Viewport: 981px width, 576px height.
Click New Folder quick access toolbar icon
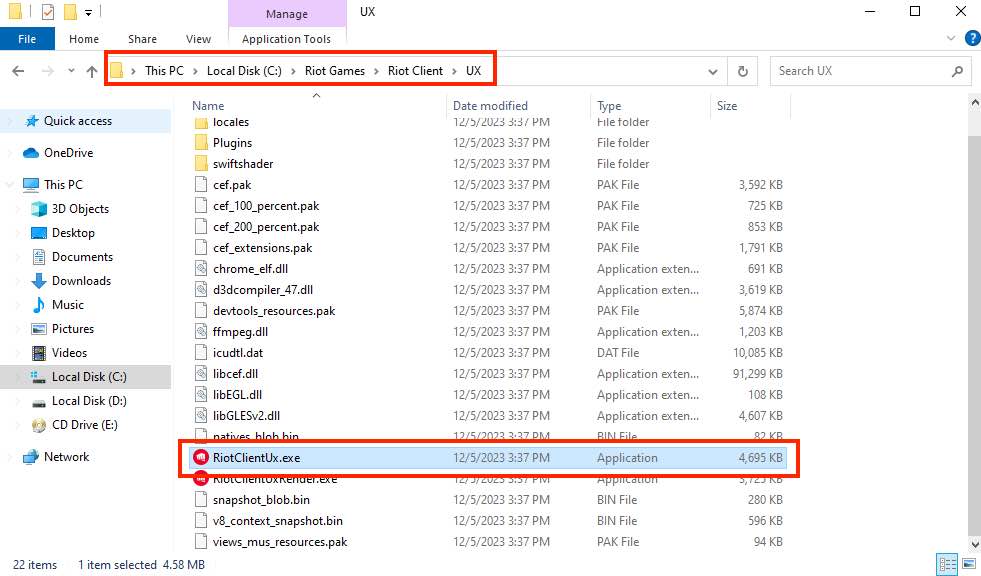(71, 11)
